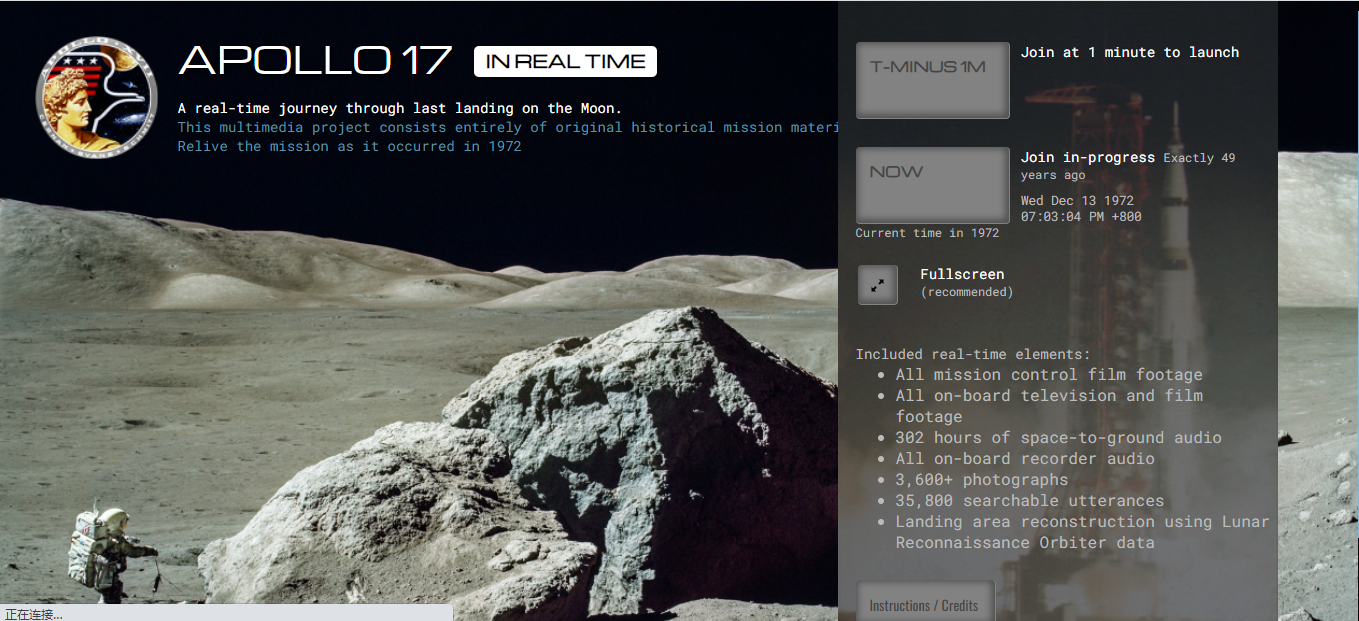Click 'Landing area reconstruction' list item
The height and width of the screenshot is (621, 1359).
1082,532
